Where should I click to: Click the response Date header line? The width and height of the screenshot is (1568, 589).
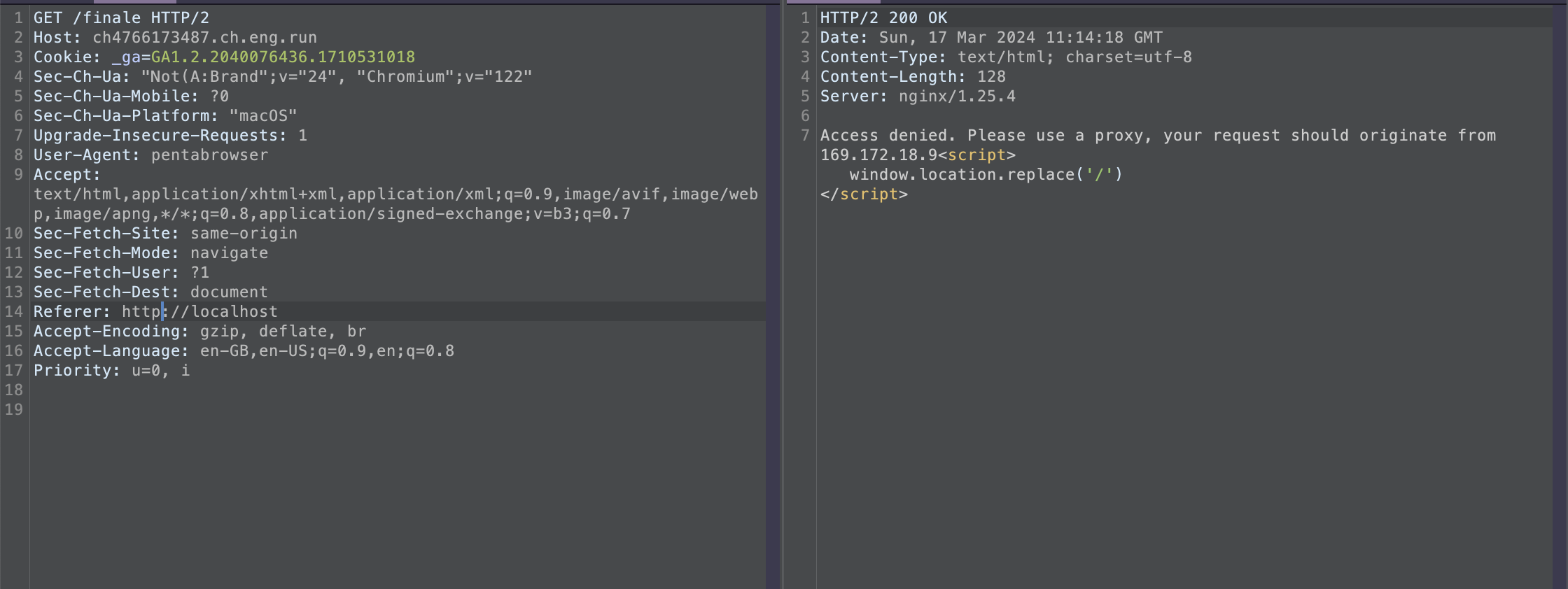click(x=991, y=37)
